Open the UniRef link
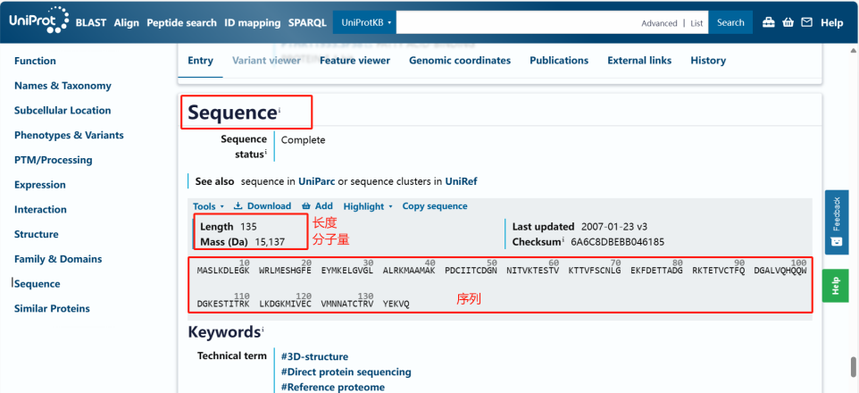Image resolution: width=859 pixels, height=393 pixels. pos(461,181)
